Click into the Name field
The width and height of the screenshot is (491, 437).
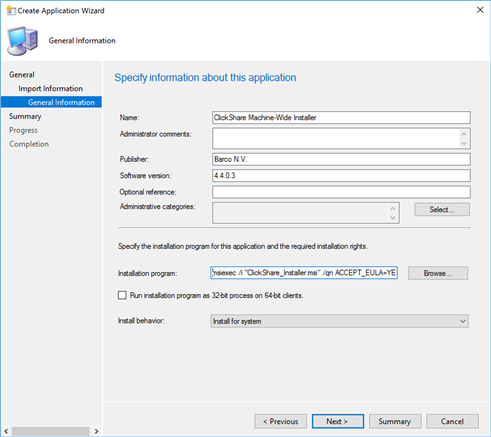341,117
